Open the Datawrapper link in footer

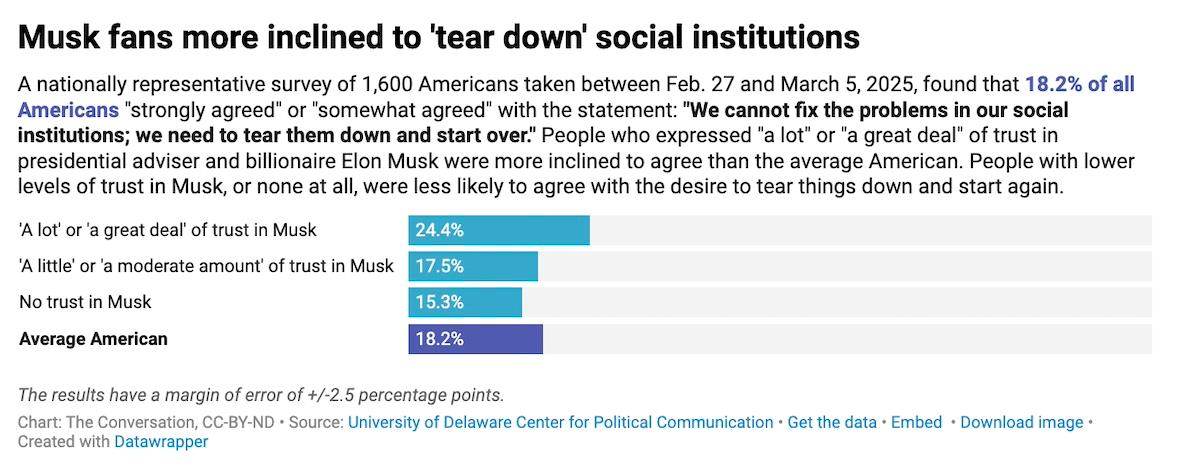(161, 441)
